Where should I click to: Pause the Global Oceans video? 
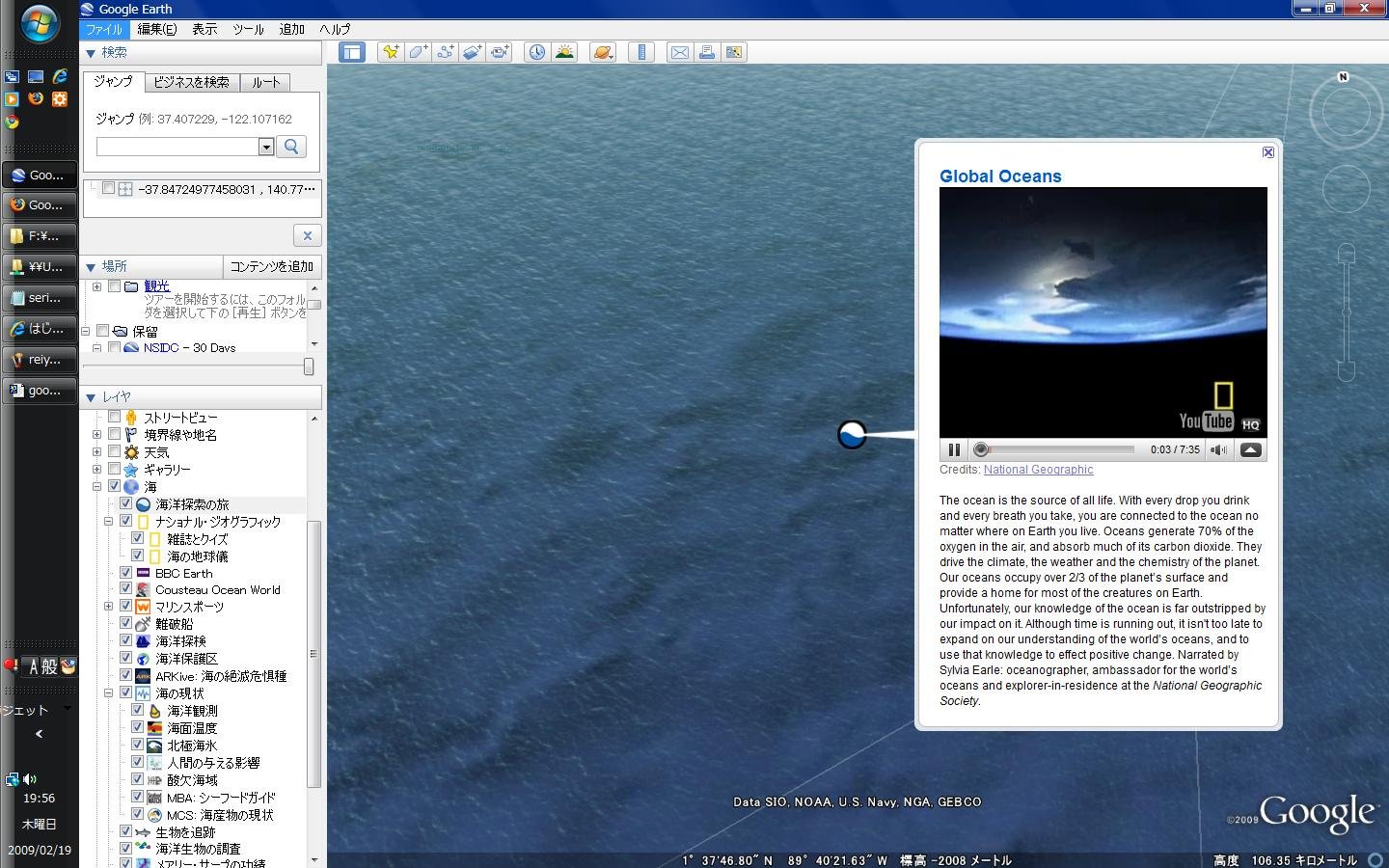point(954,449)
